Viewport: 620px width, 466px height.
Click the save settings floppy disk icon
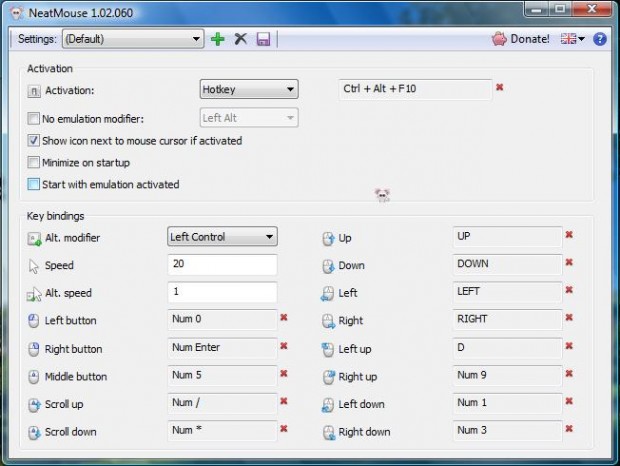pyautogui.click(x=263, y=39)
